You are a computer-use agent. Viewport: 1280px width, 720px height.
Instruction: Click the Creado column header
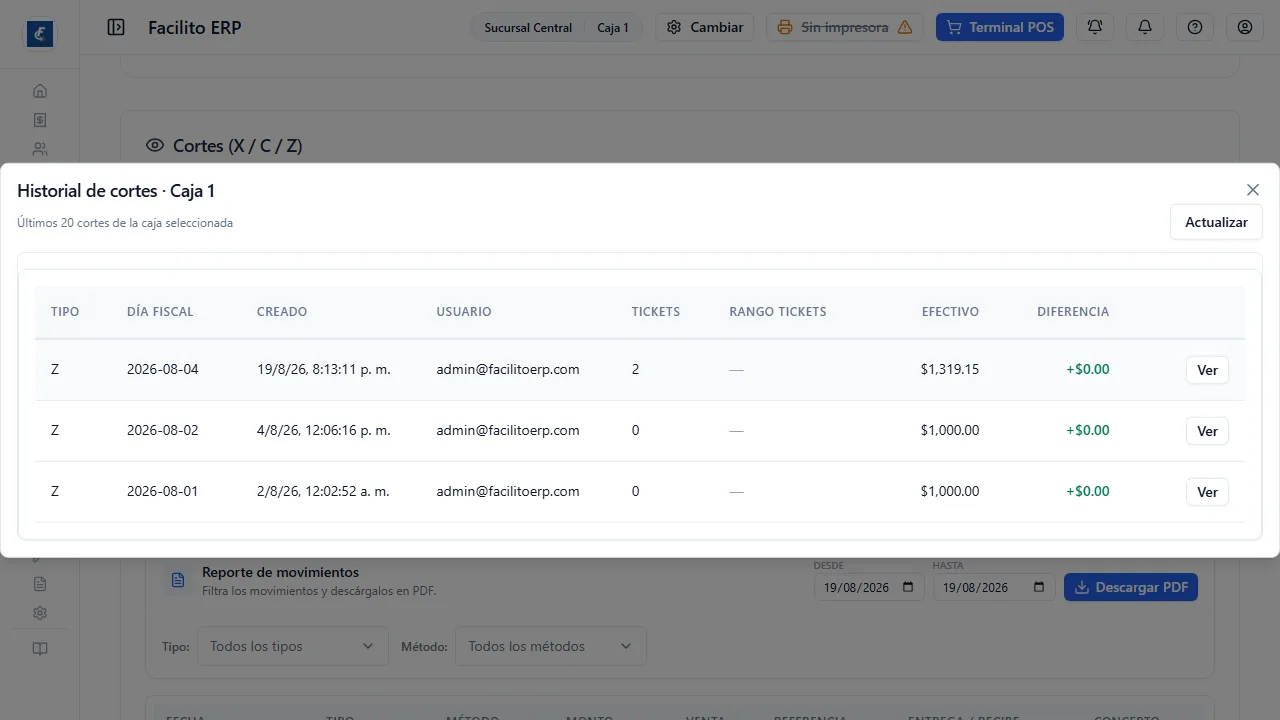pyautogui.click(x=282, y=312)
